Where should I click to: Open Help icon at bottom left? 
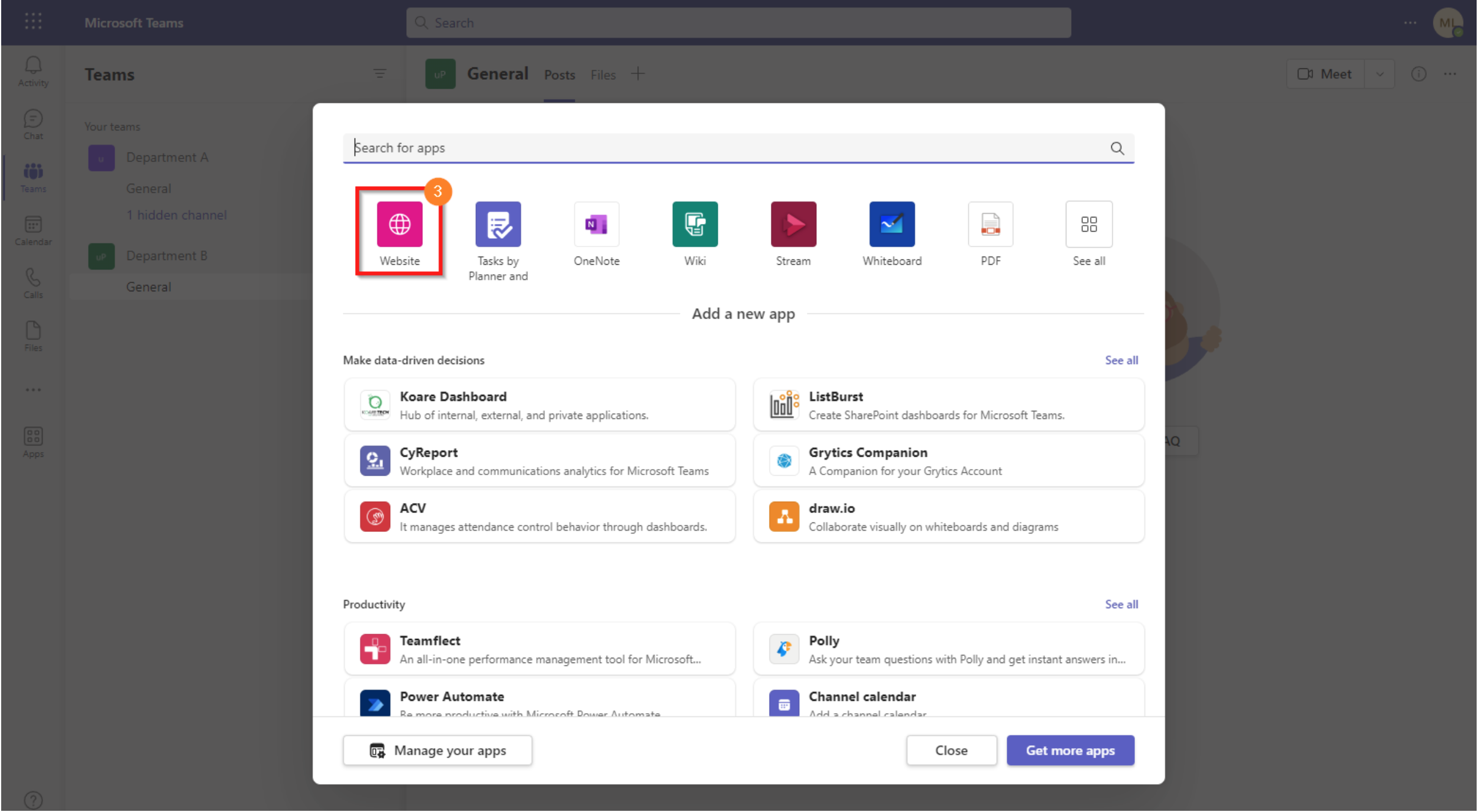(33, 800)
